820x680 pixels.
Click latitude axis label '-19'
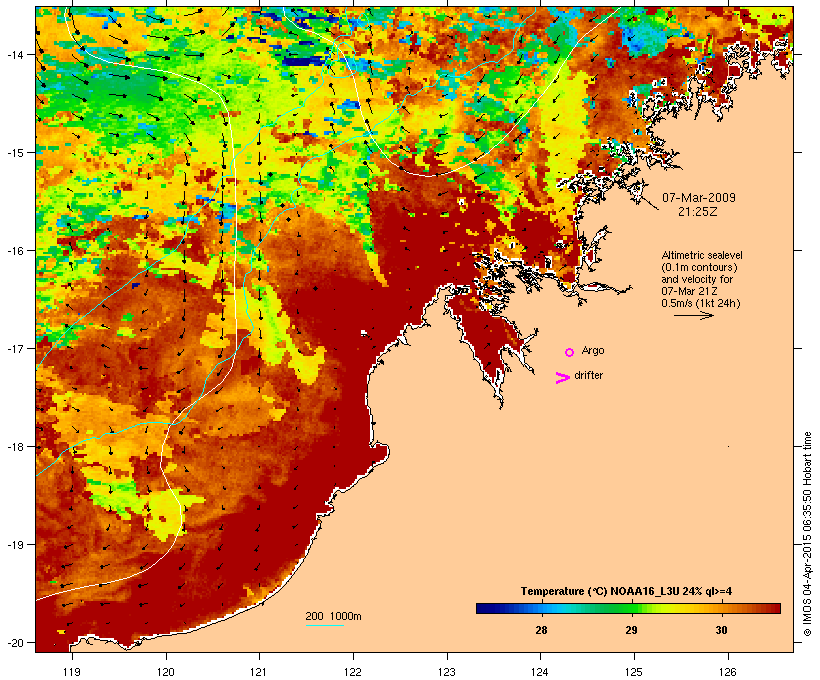(15, 545)
